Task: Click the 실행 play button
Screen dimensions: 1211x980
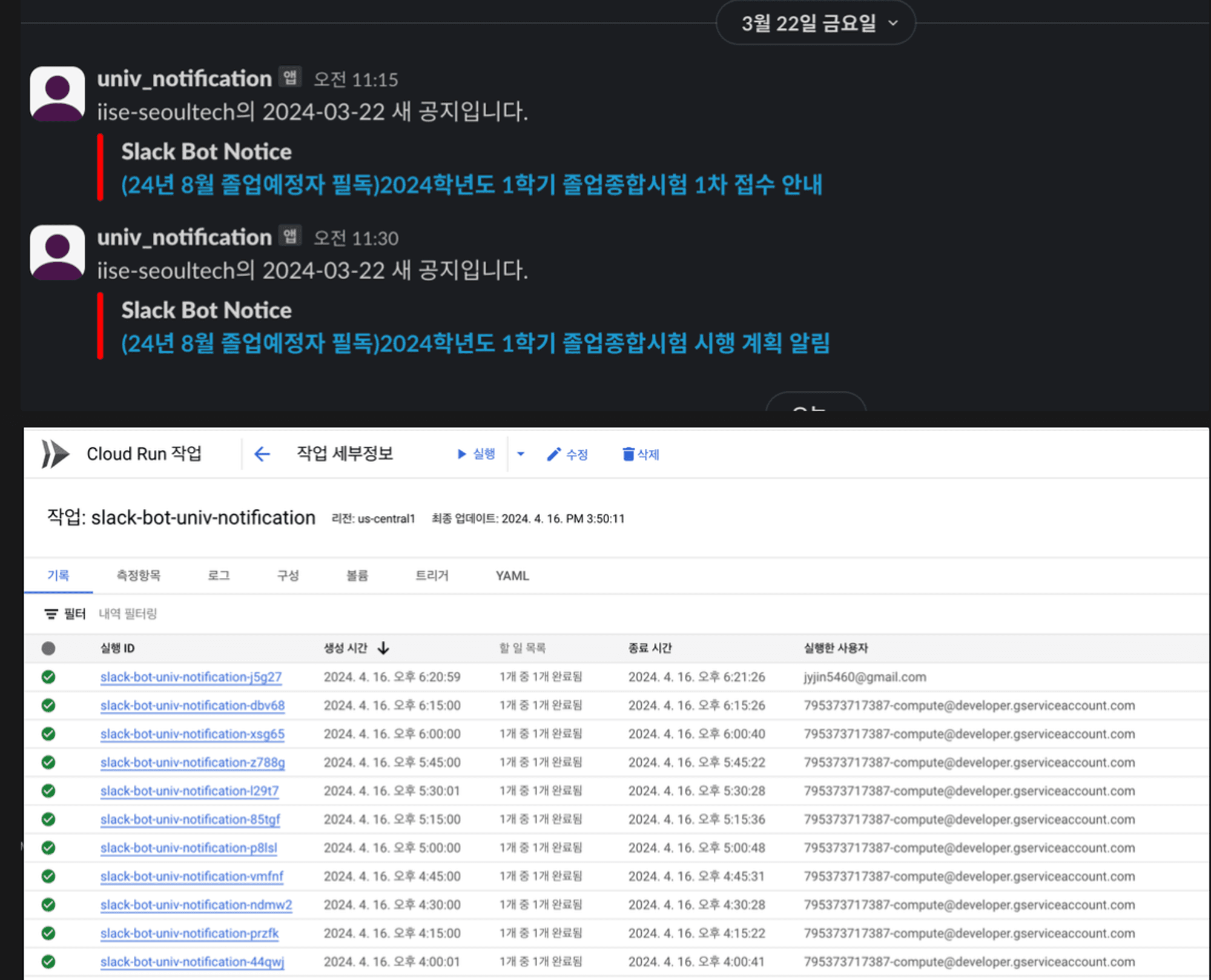Action: point(476,454)
